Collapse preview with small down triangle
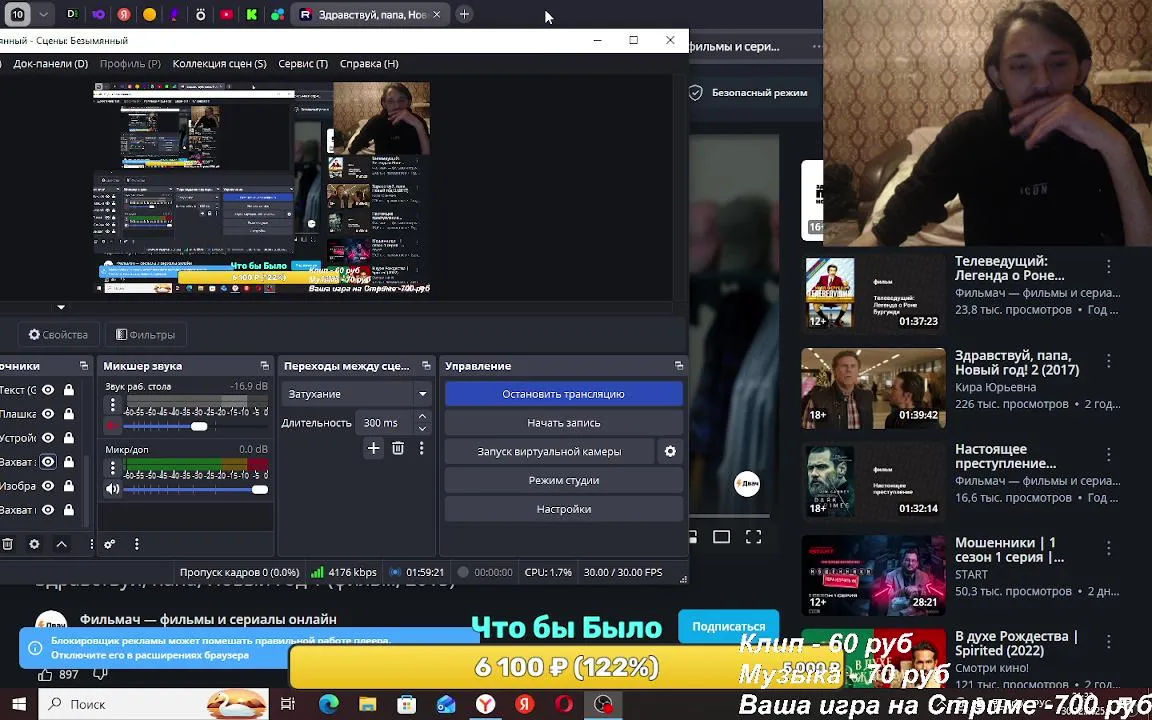1152x720 pixels. [61, 307]
